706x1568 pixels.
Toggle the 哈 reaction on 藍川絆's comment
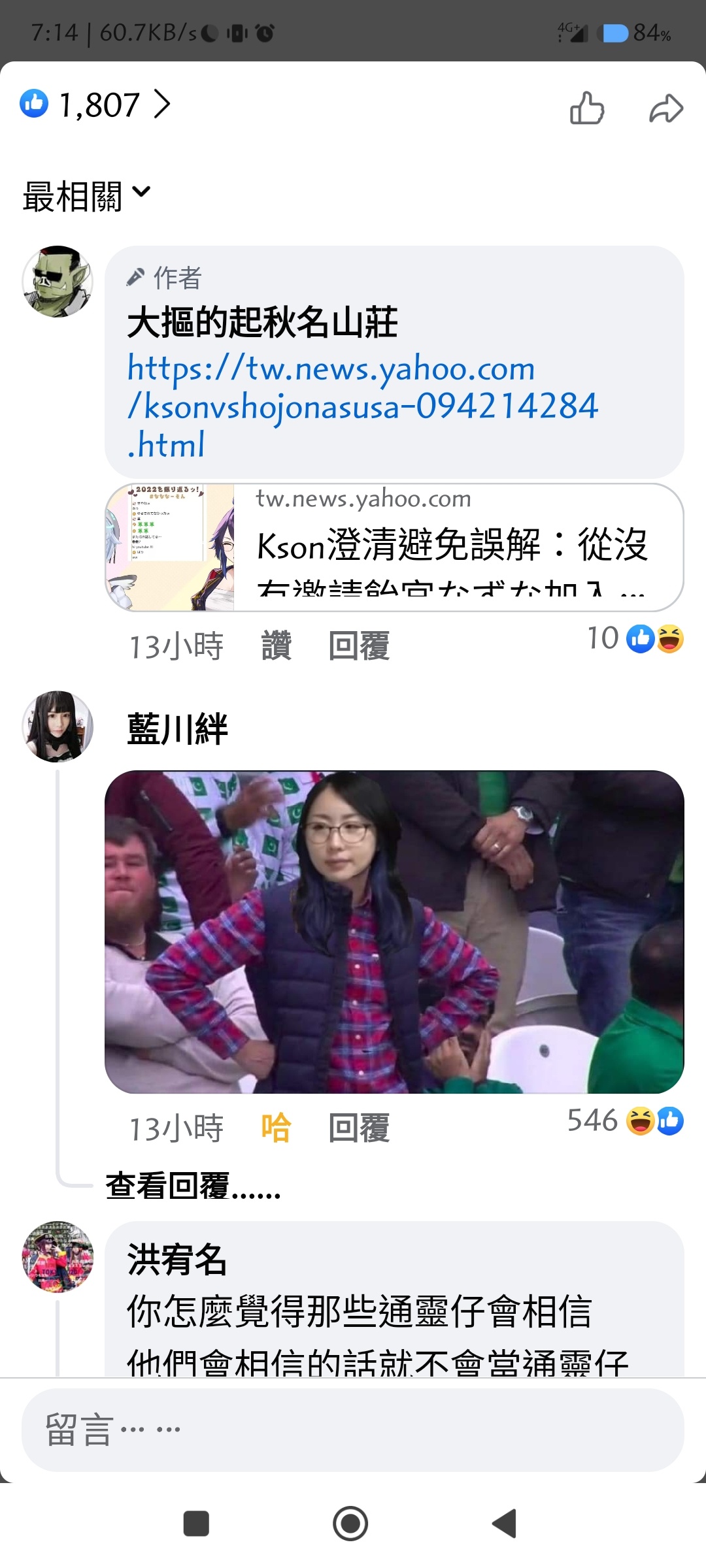click(277, 1128)
